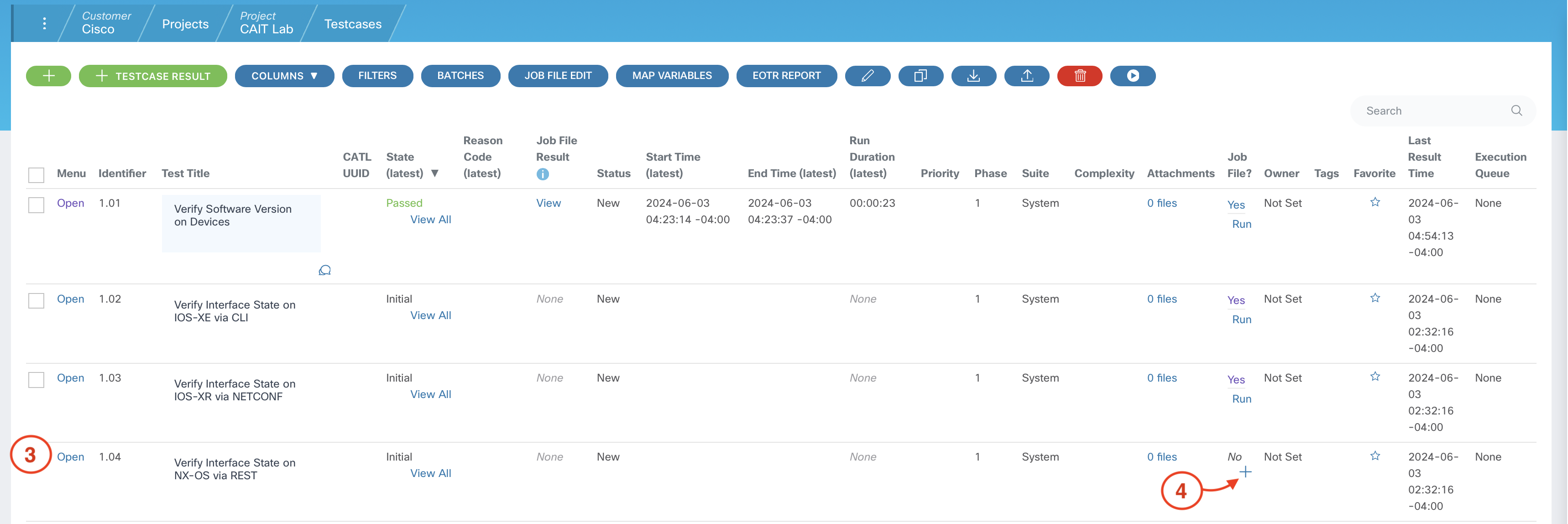
Task: Click Run link for testcase 1.02
Action: (1241, 320)
